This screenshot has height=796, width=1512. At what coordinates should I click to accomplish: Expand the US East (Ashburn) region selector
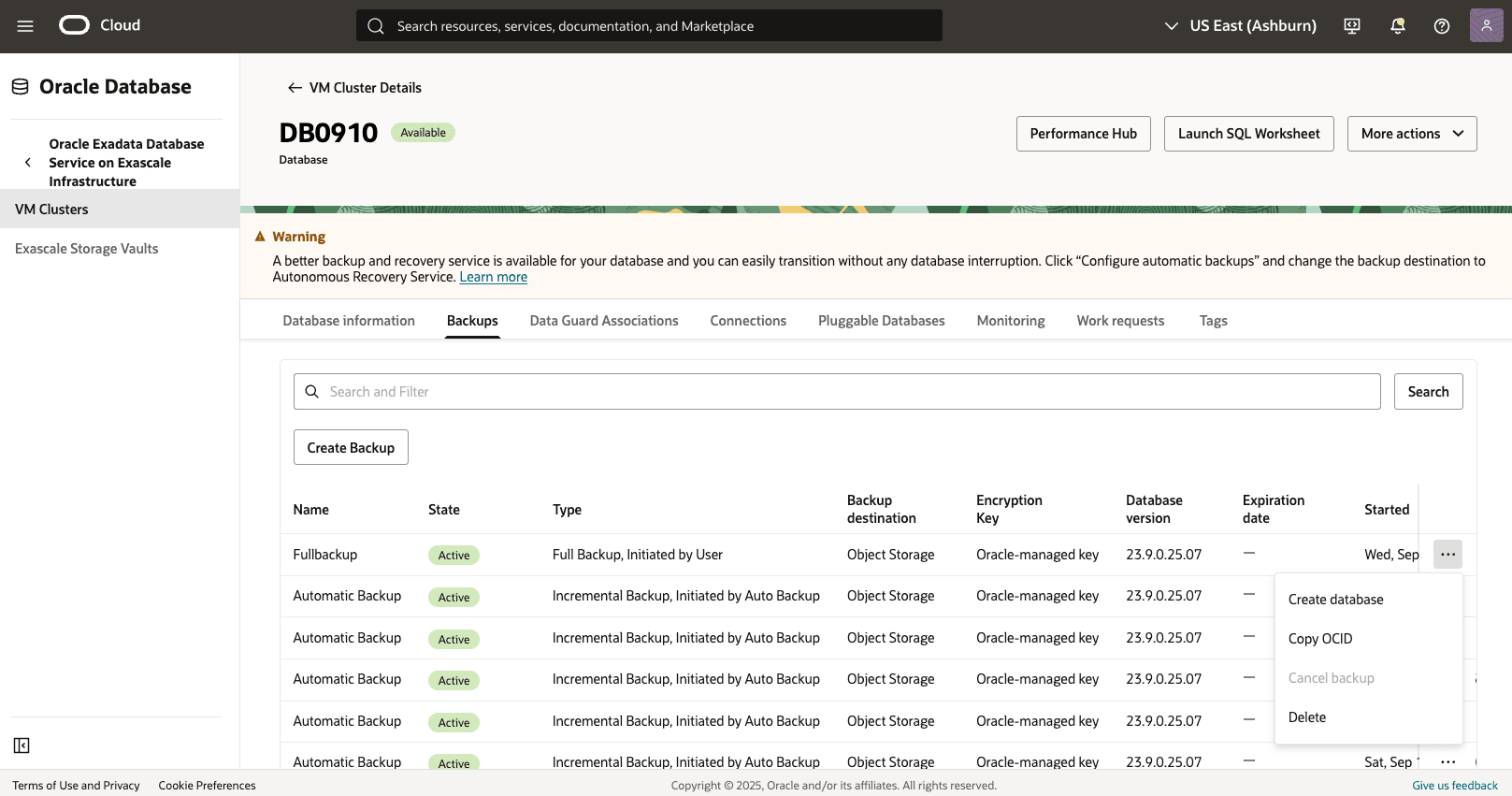click(1240, 26)
